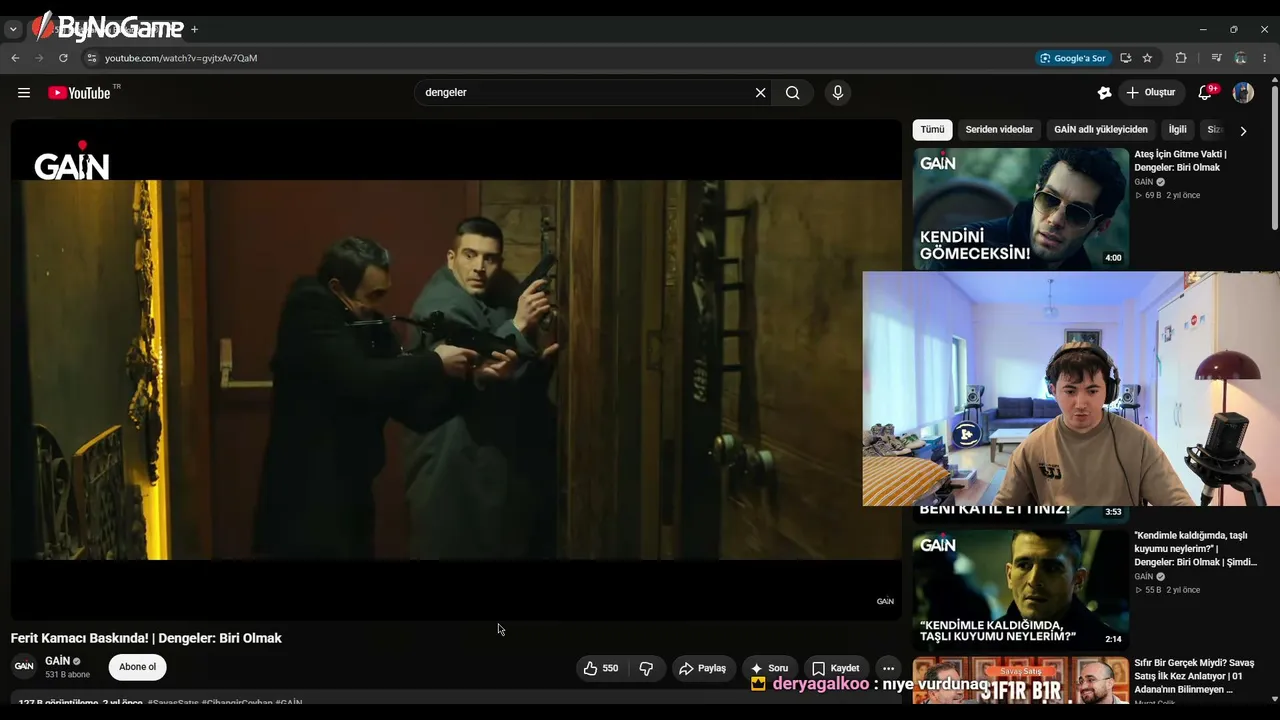The width and height of the screenshot is (1280, 720).
Task: Click the title '"Kendimle kaldığımda, taşlı kuyumu neylerim?"'
Action: point(1195,549)
